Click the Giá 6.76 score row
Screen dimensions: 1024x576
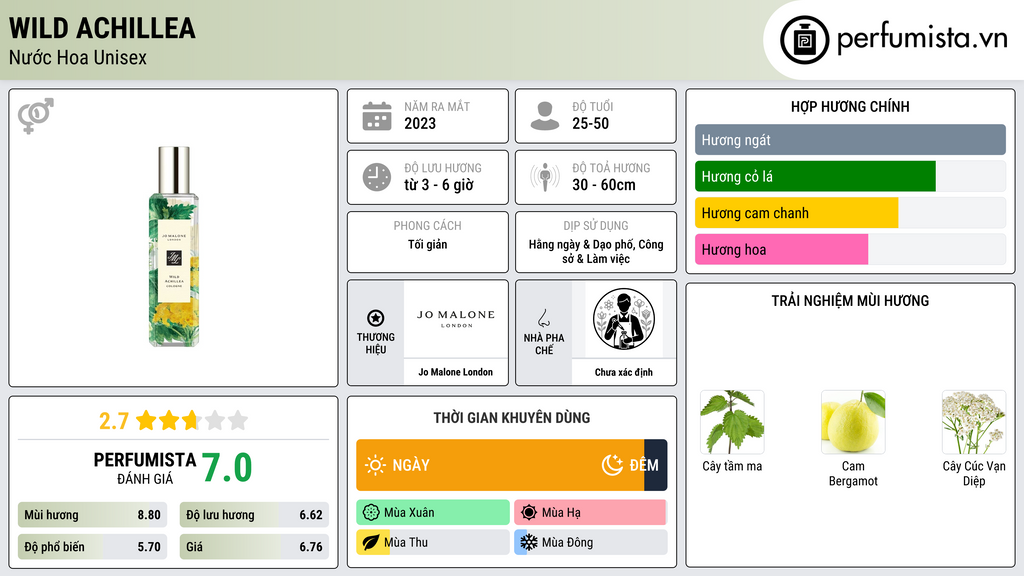[x=254, y=547]
